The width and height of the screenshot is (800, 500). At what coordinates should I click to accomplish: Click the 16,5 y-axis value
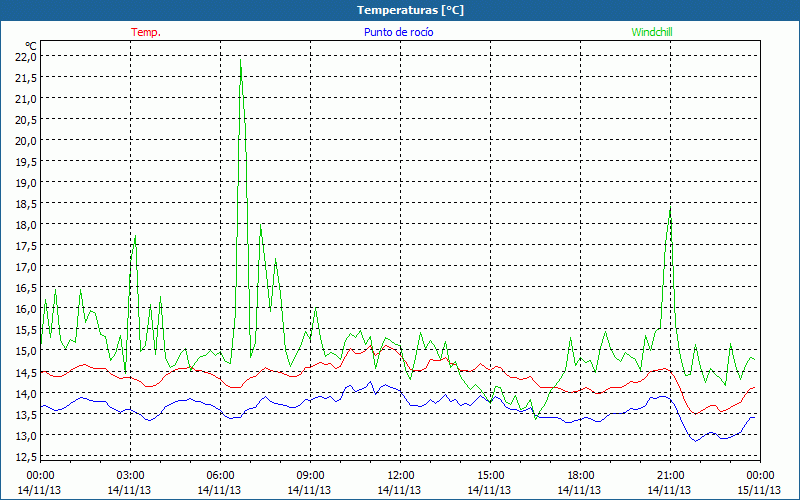click(x=26, y=288)
